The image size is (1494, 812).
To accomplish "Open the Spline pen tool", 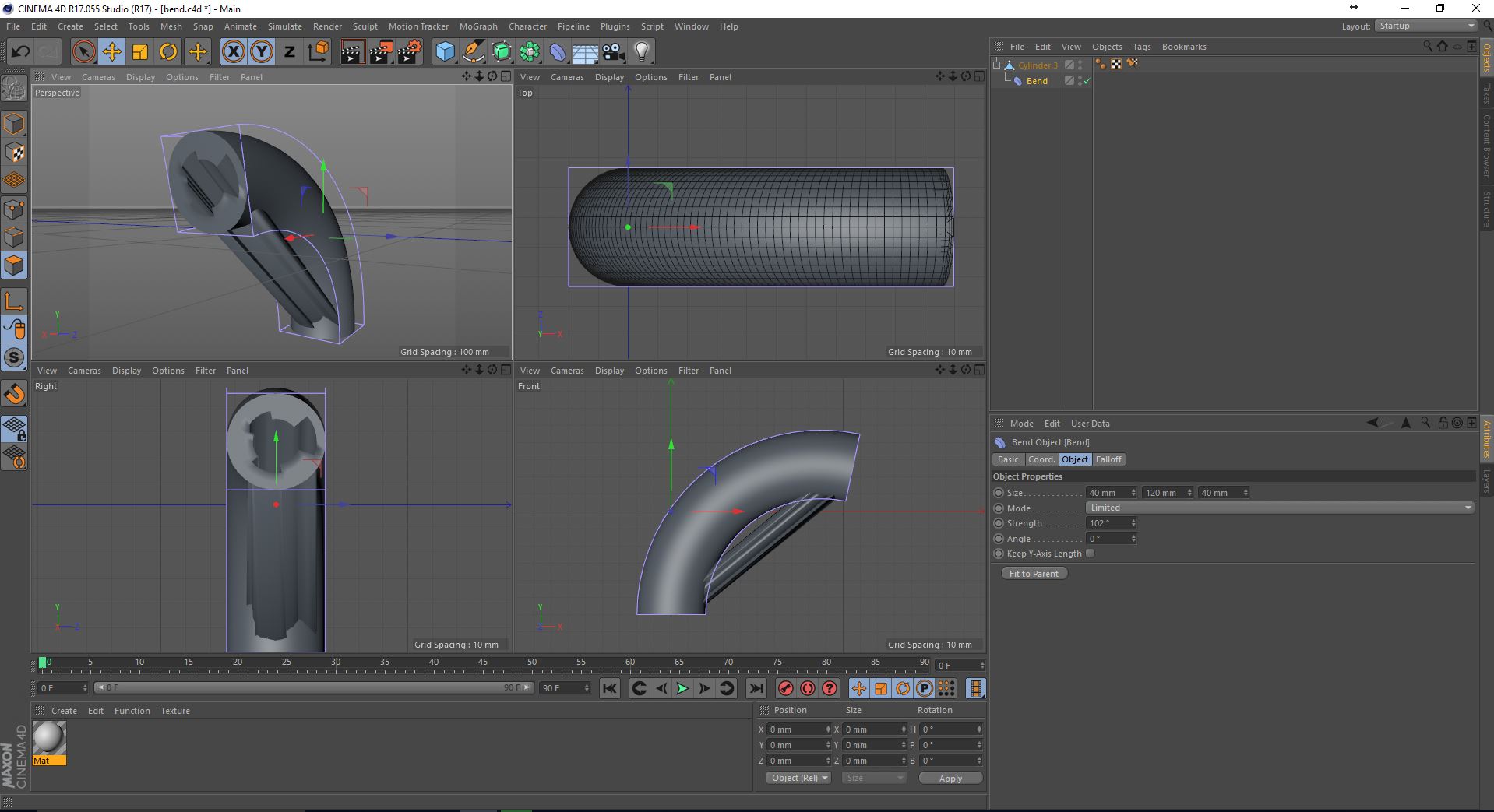I will tap(473, 52).
